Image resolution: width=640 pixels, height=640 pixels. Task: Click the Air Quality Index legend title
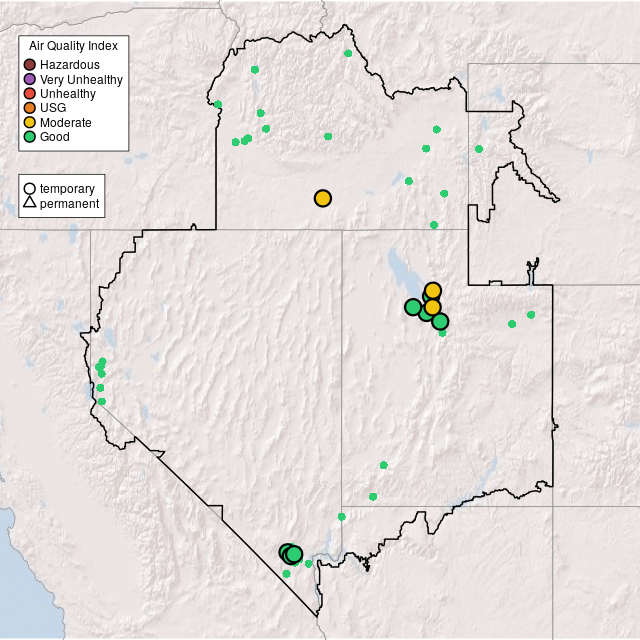coord(74,46)
